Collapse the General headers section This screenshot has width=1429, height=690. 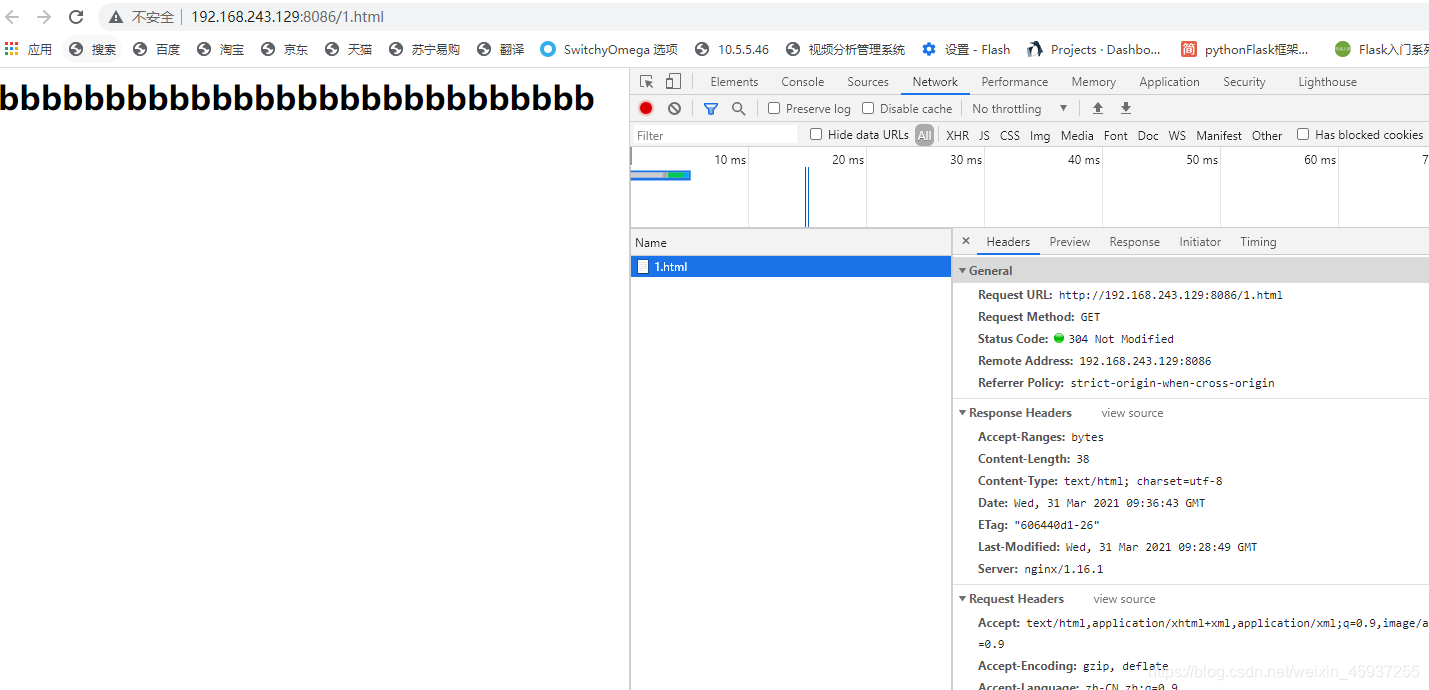962,270
